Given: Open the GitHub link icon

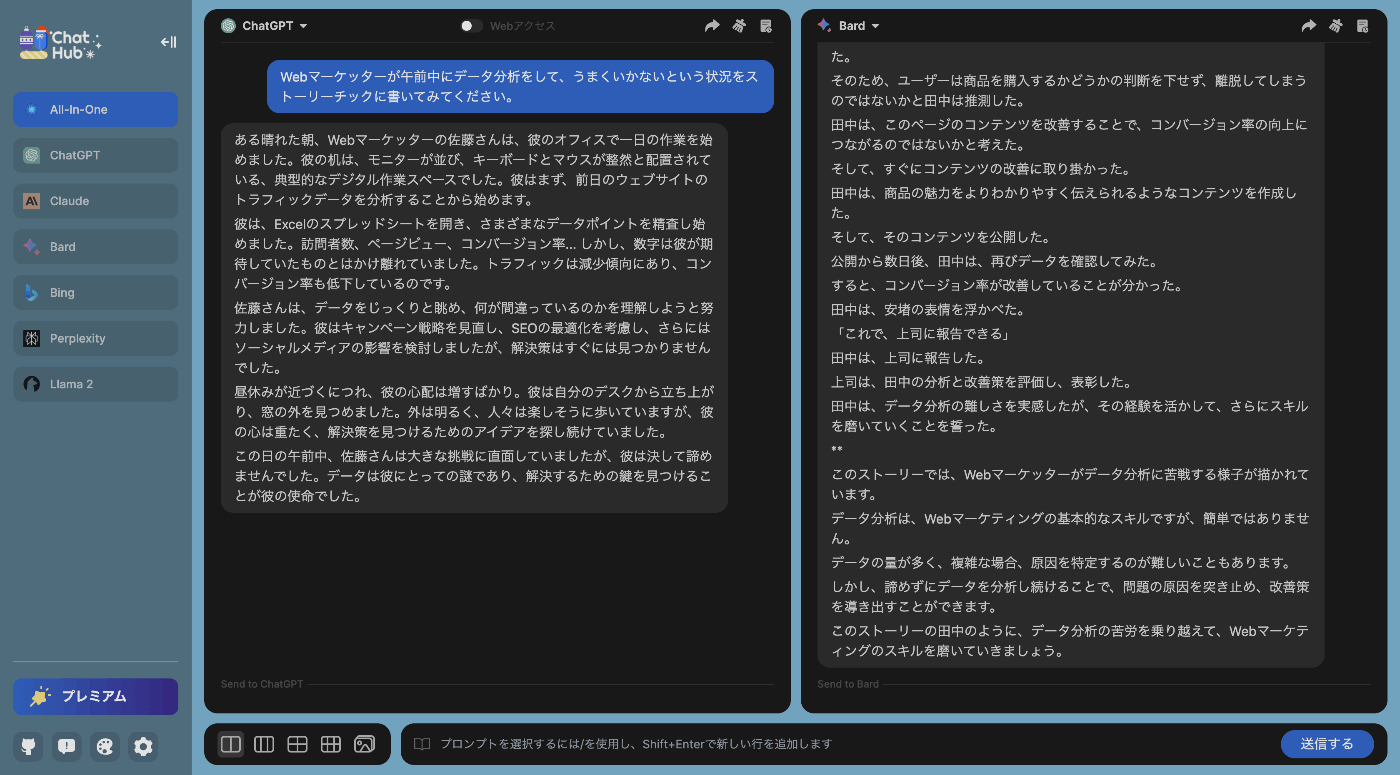Looking at the screenshot, I should coord(28,746).
